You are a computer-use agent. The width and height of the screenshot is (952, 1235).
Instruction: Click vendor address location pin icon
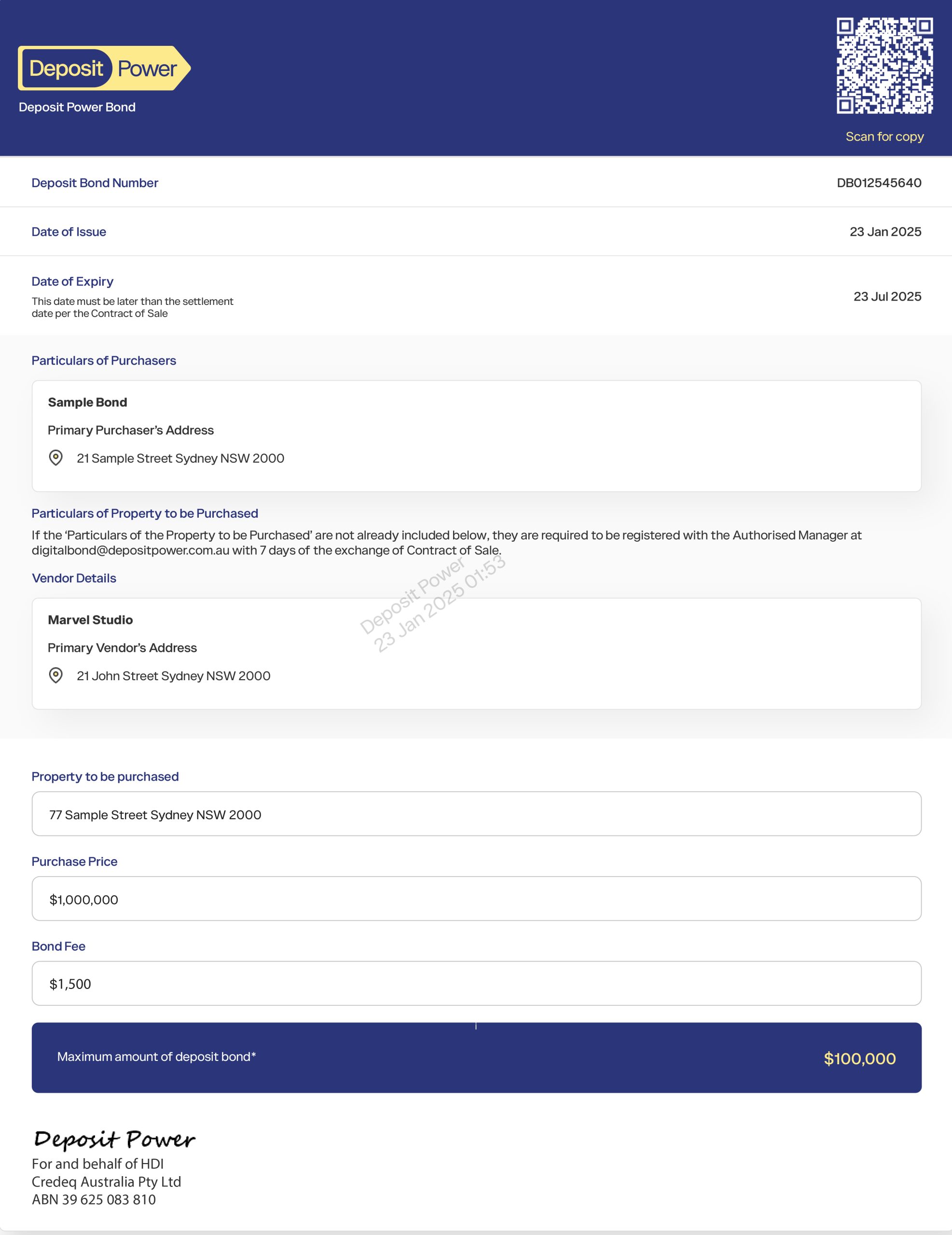56,675
